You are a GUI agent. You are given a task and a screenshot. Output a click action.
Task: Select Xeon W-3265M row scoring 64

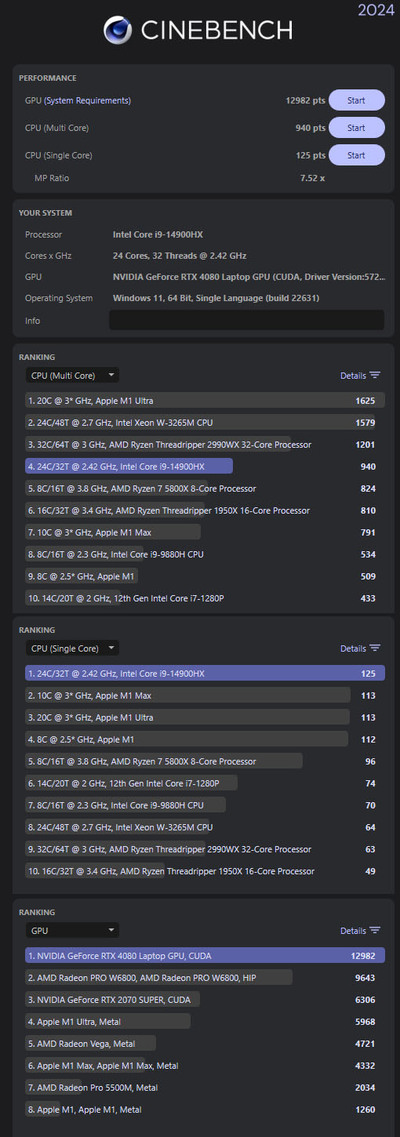click(205, 827)
